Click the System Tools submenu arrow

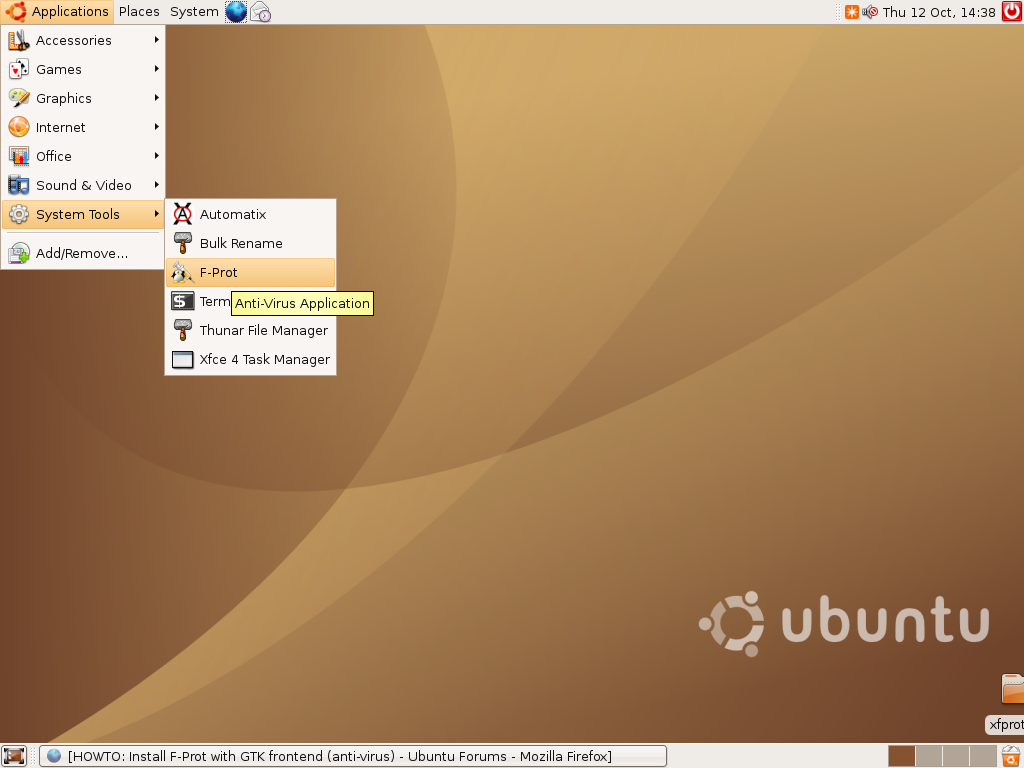tap(157, 214)
